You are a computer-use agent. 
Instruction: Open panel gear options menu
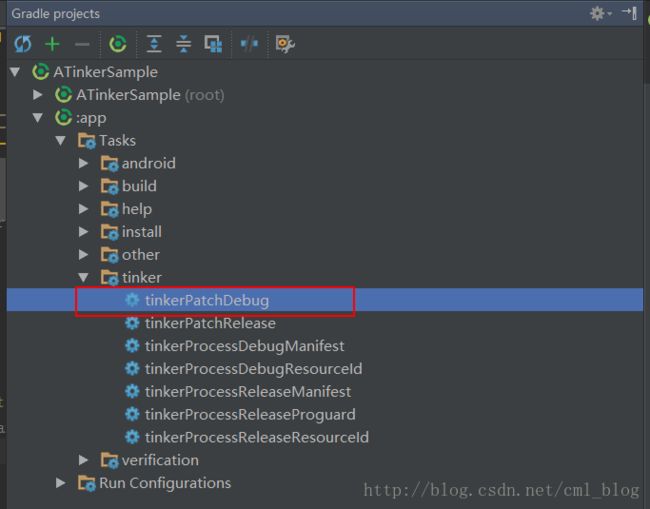600,14
